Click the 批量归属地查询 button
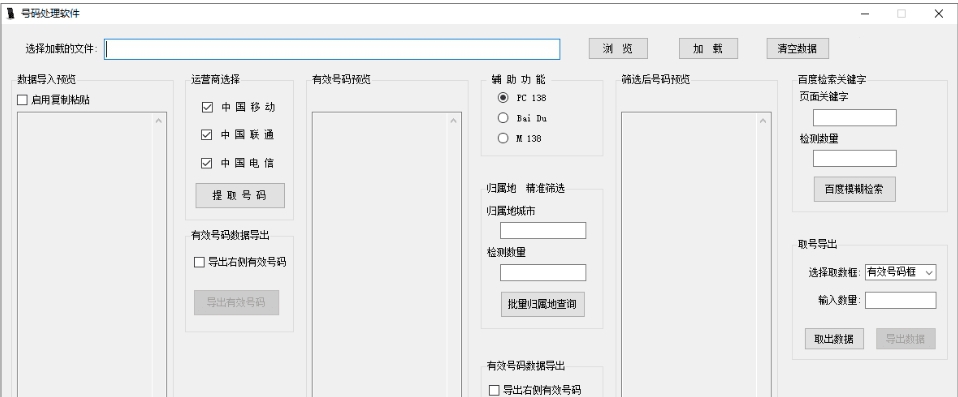 point(543,304)
